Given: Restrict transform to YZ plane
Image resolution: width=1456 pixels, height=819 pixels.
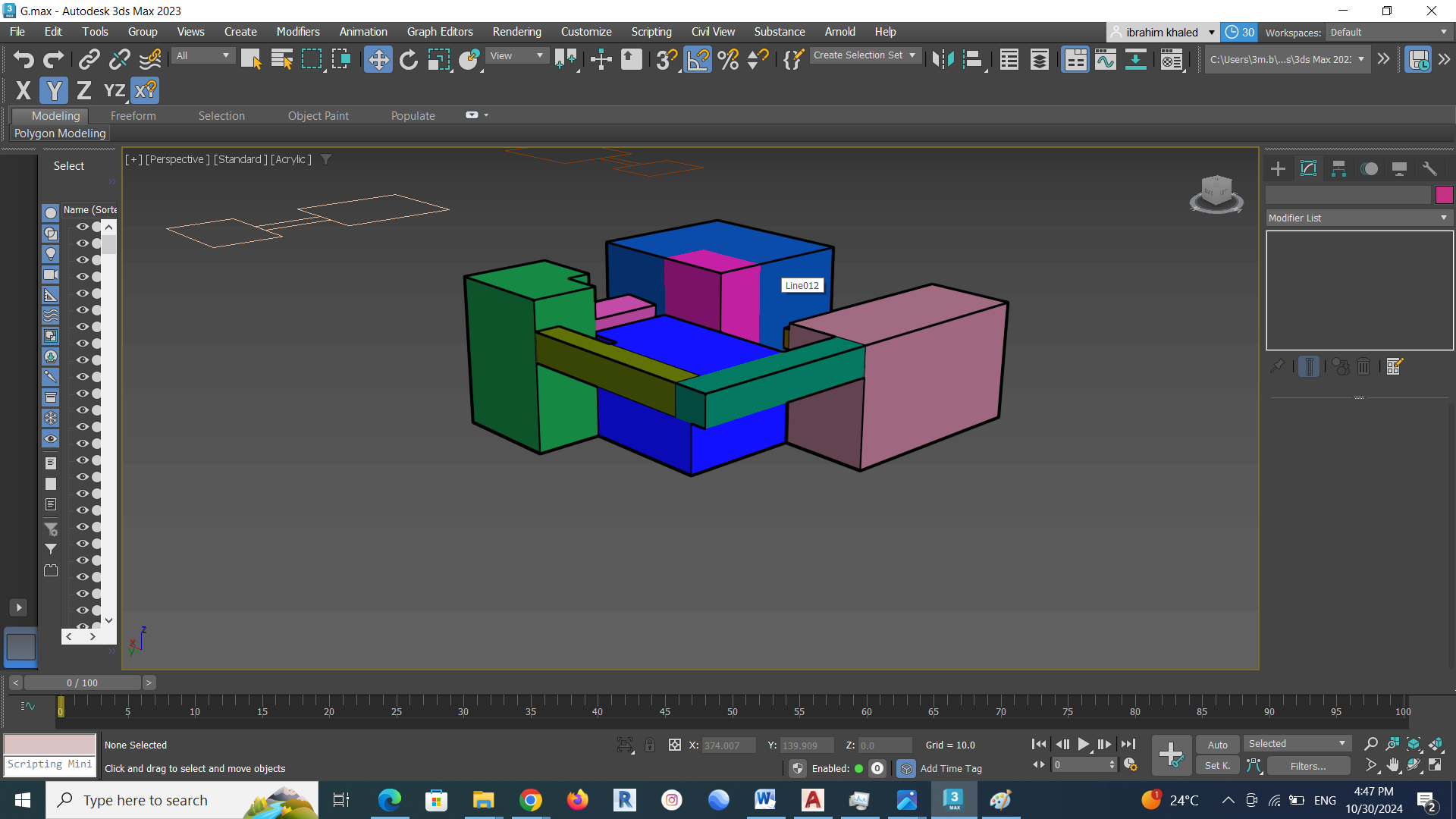Looking at the screenshot, I should [114, 90].
